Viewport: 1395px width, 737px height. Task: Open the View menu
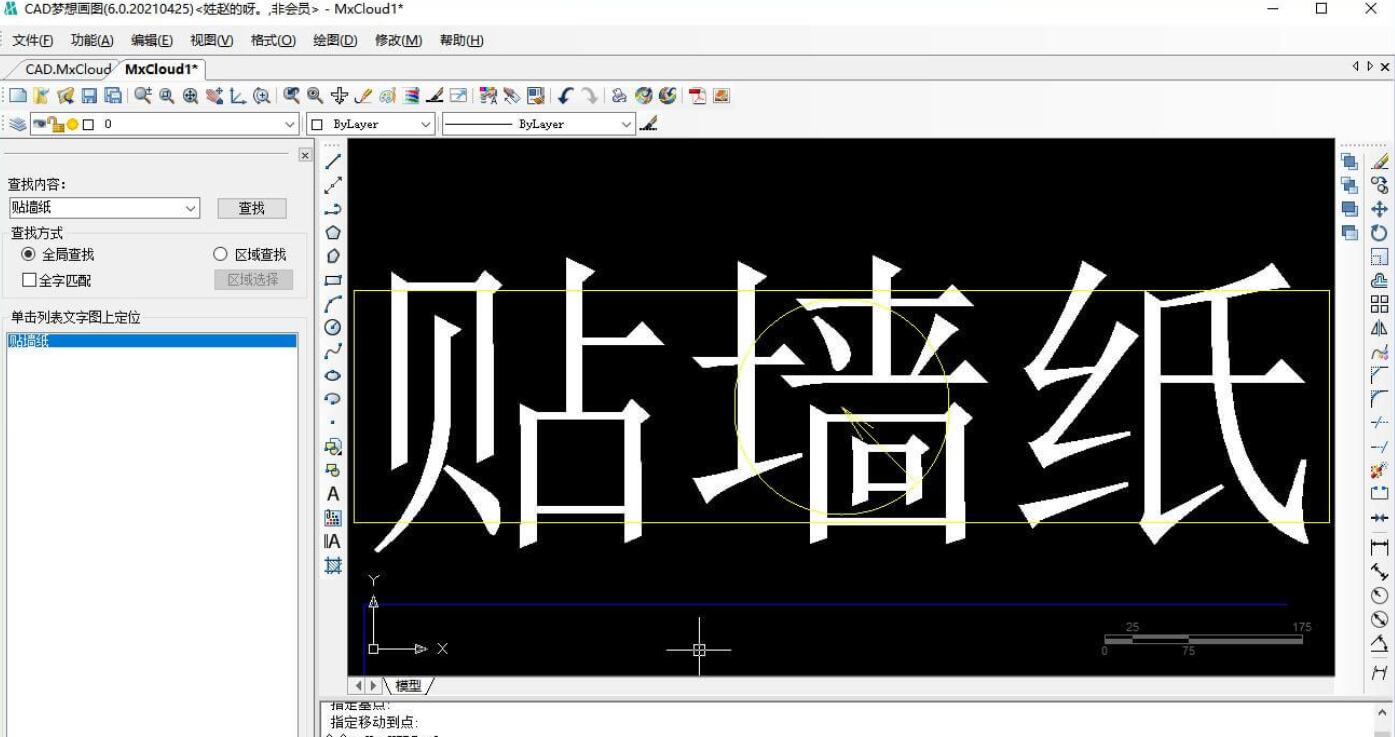coord(212,40)
